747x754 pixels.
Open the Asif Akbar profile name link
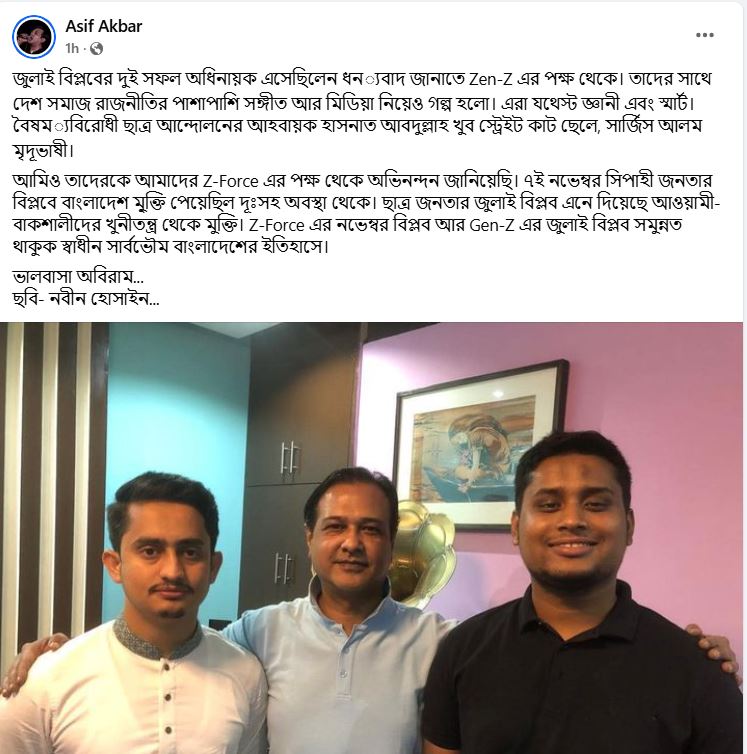pyautogui.click(x=103, y=26)
